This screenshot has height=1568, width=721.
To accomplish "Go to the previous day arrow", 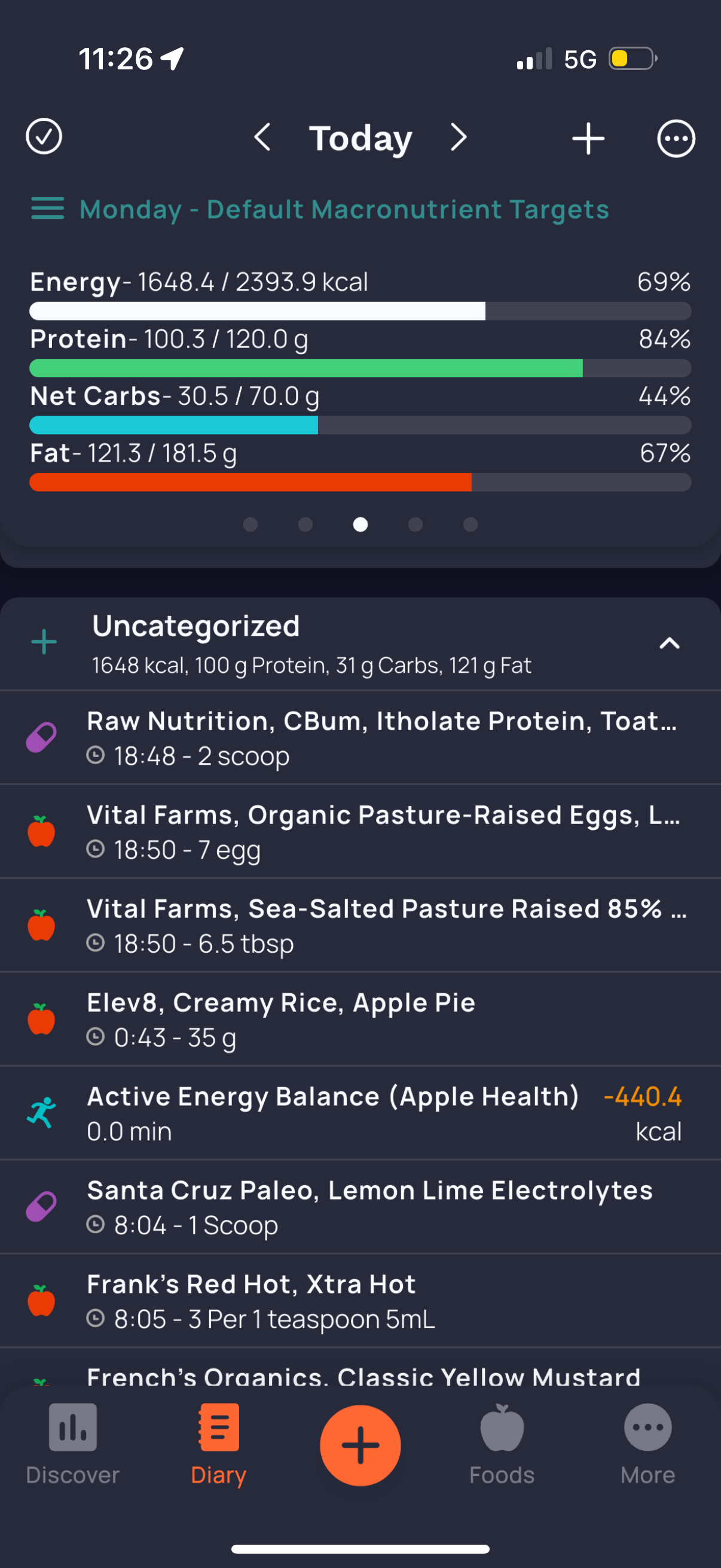I will [263, 138].
